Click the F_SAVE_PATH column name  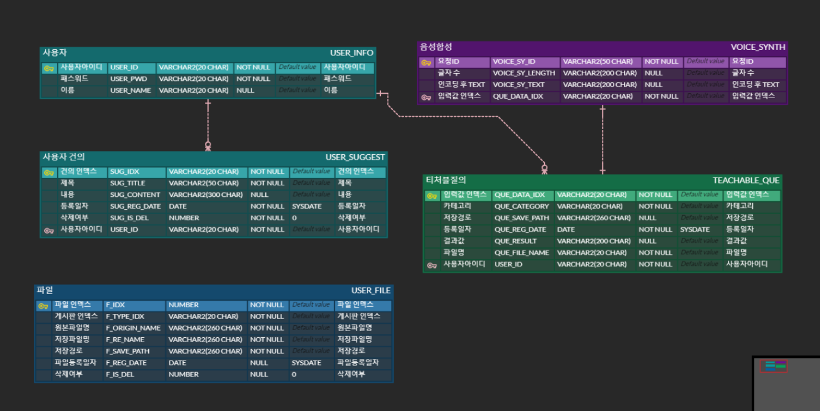128,351
